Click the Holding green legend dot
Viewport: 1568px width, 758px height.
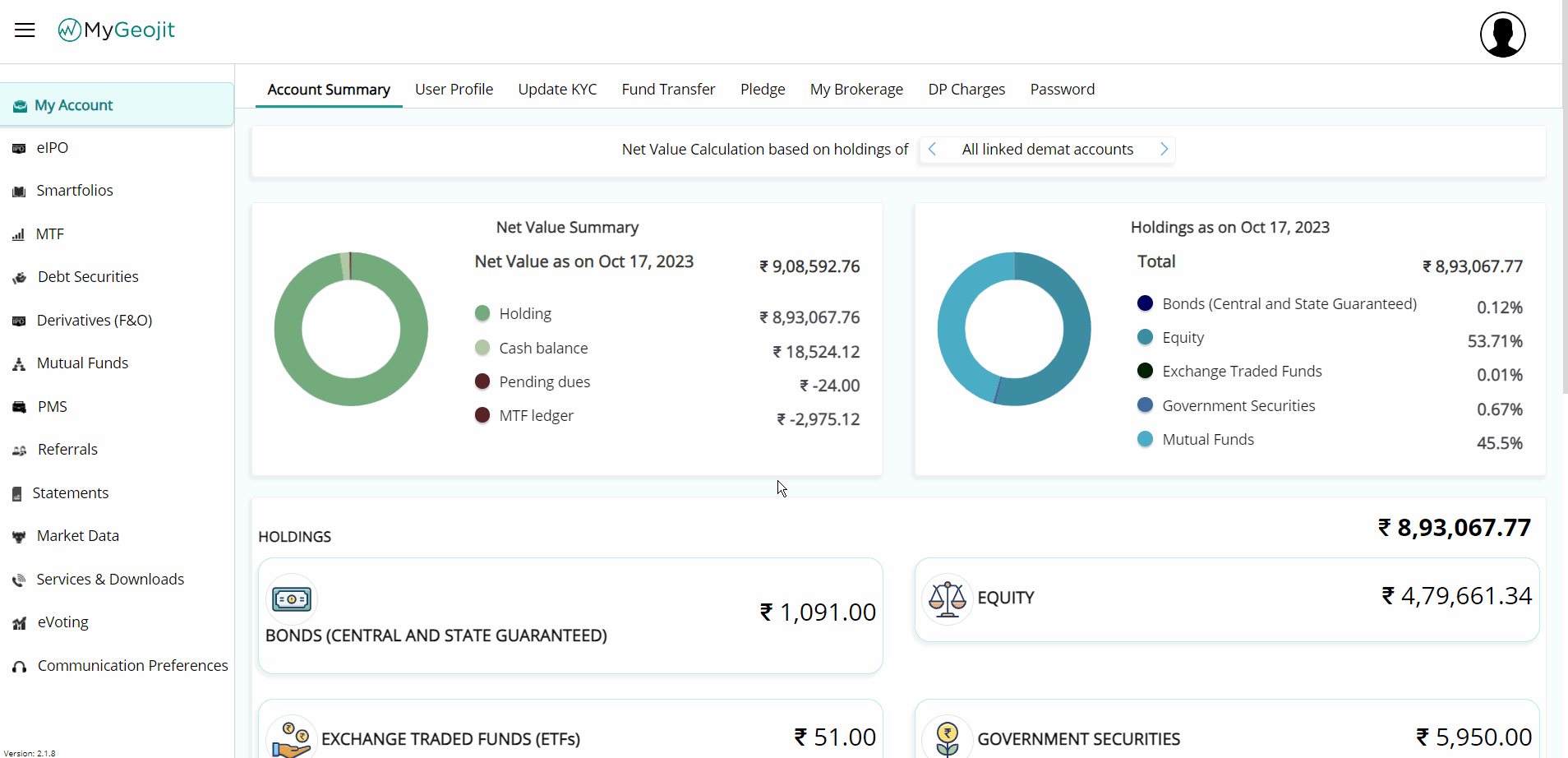(482, 313)
